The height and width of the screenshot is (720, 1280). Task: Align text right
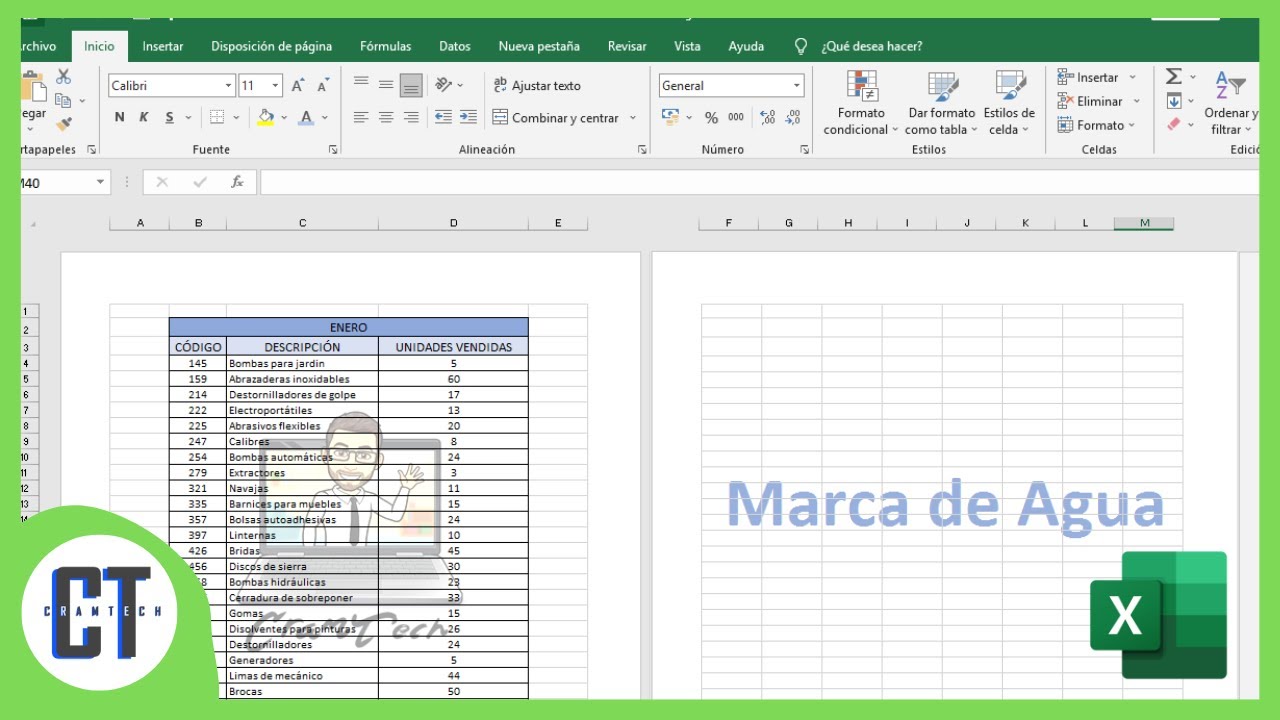point(411,117)
